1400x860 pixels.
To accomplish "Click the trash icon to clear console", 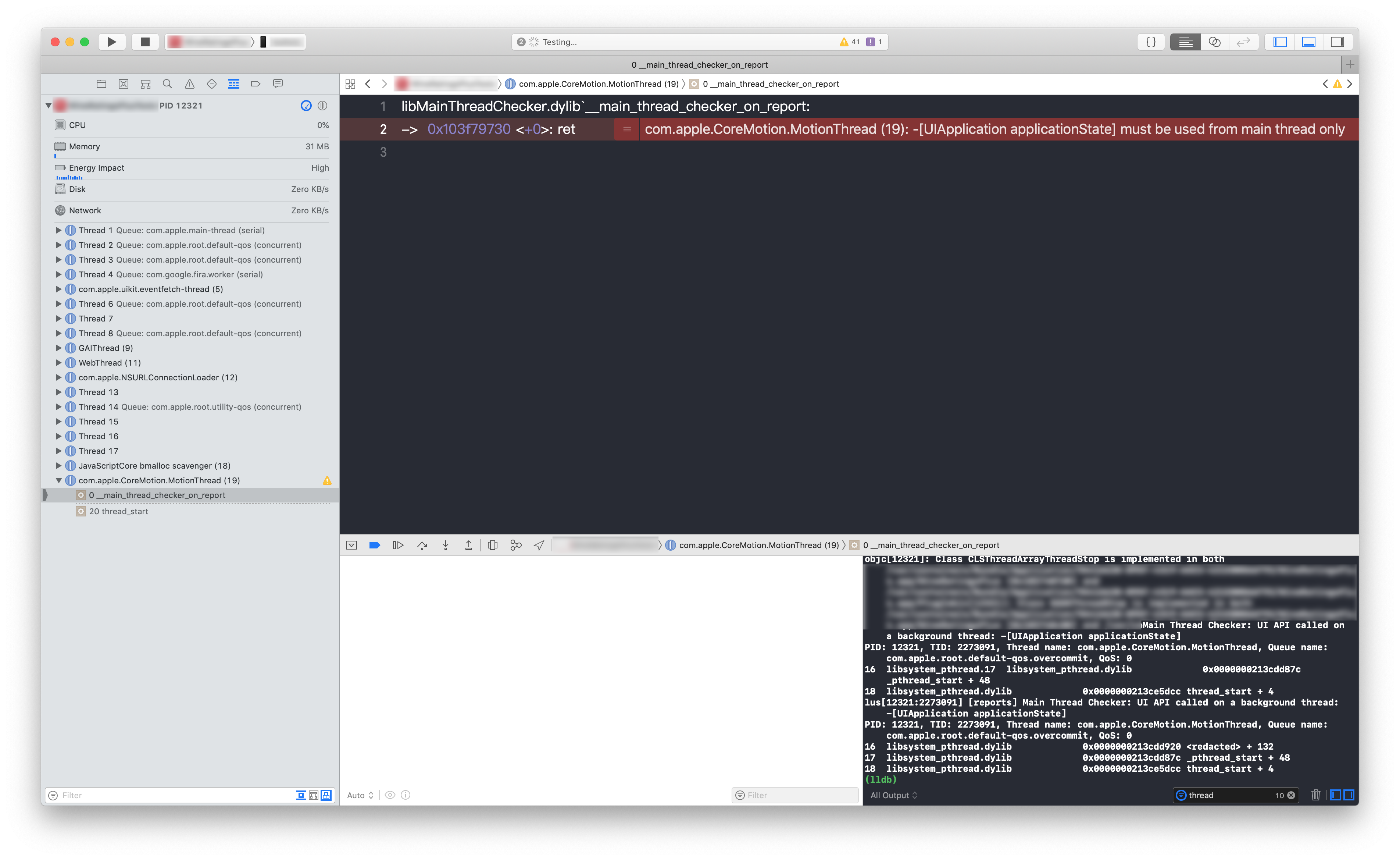I will click(x=1315, y=795).
